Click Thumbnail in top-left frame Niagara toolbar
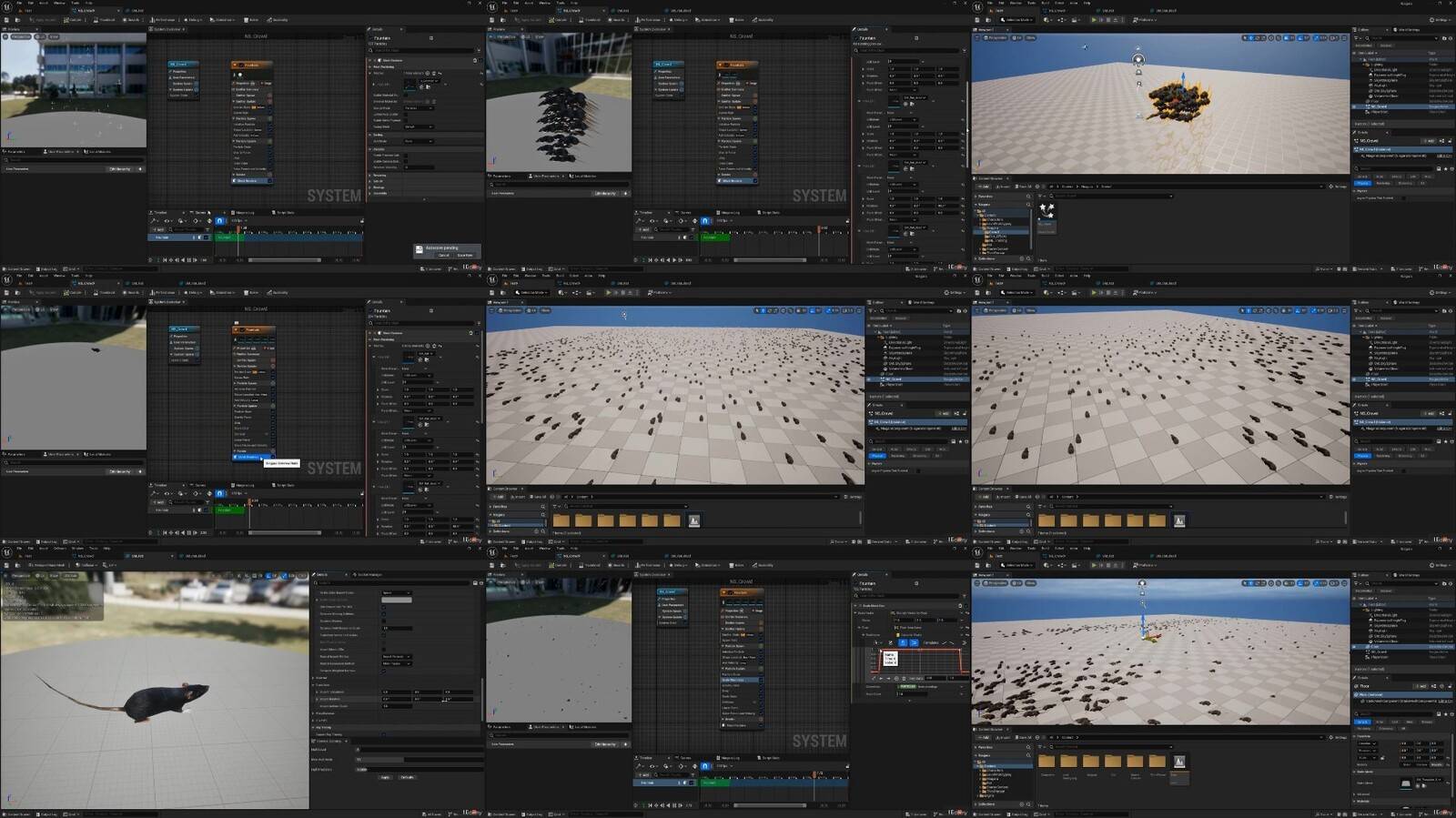 click(104, 20)
